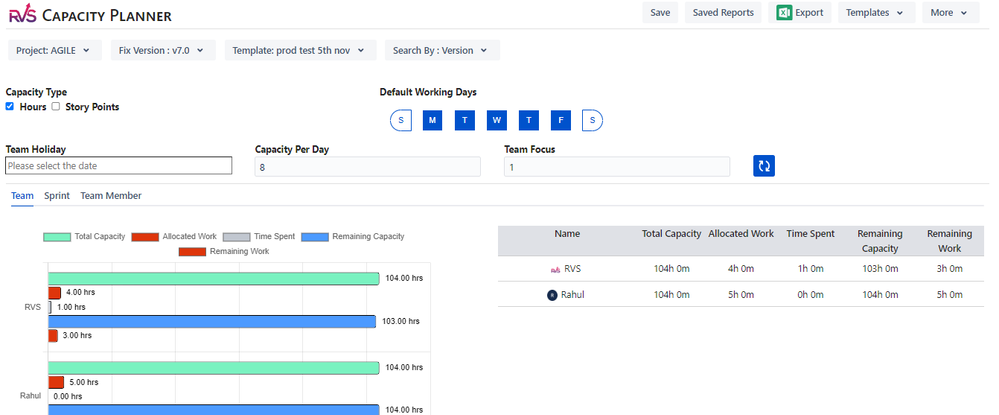Open the Fix Version v7.0 dropdown
999x415 pixels.
tap(163, 50)
